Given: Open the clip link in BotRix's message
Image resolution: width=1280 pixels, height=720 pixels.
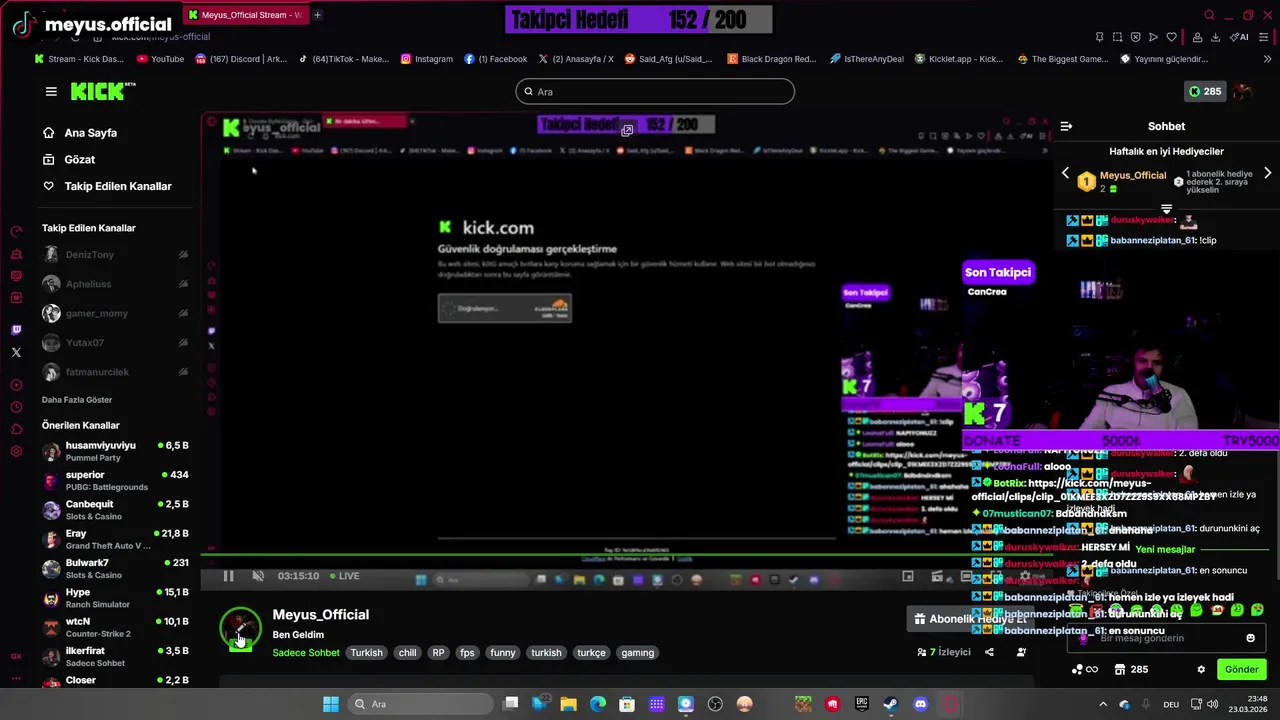Looking at the screenshot, I should click(1095, 490).
